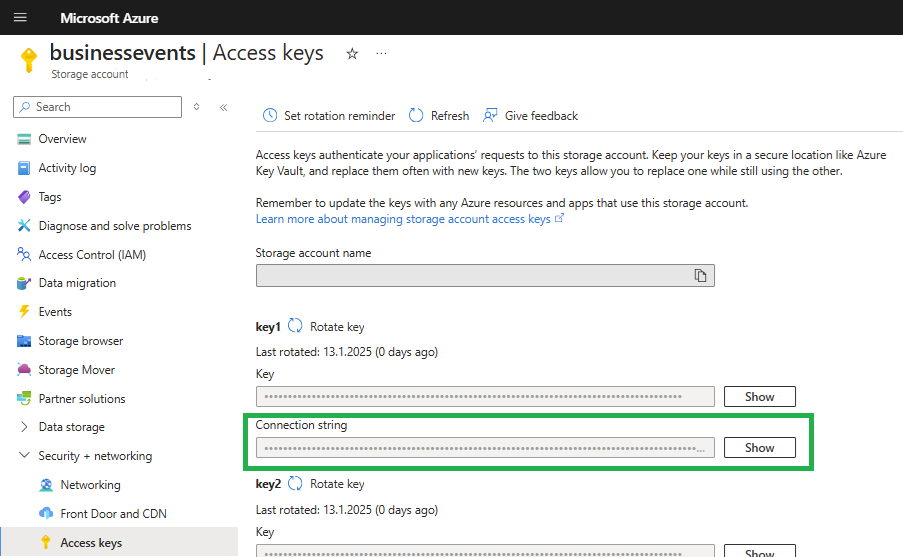Open the more options ellipsis in header
The height and width of the screenshot is (557, 903).
click(381, 54)
